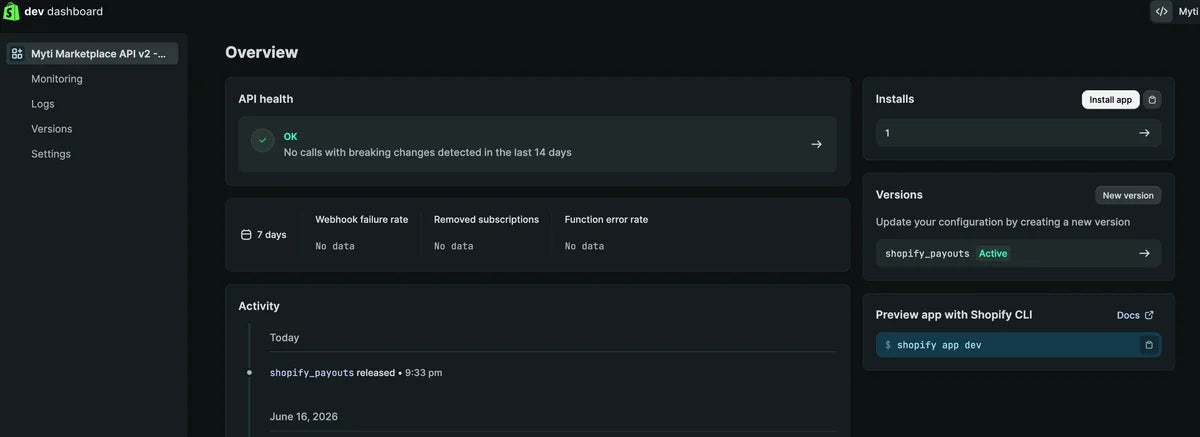Image resolution: width=1200 pixels, height=437 pixels.
Task: Click the app grid icon beside Myti Marketplace
Action: pyautogui.click(x=17, y=54)
